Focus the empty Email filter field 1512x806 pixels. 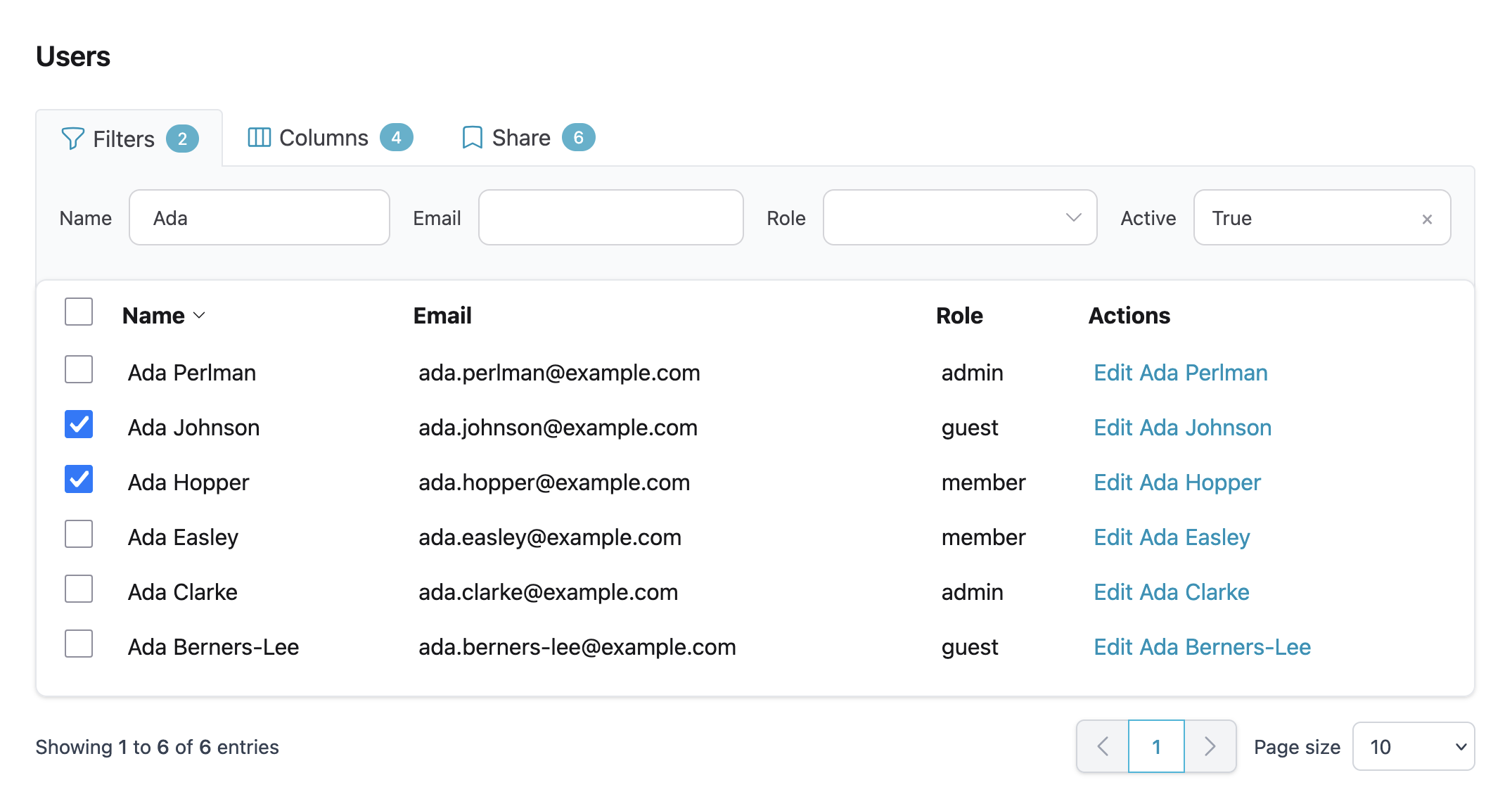(611, 217)
